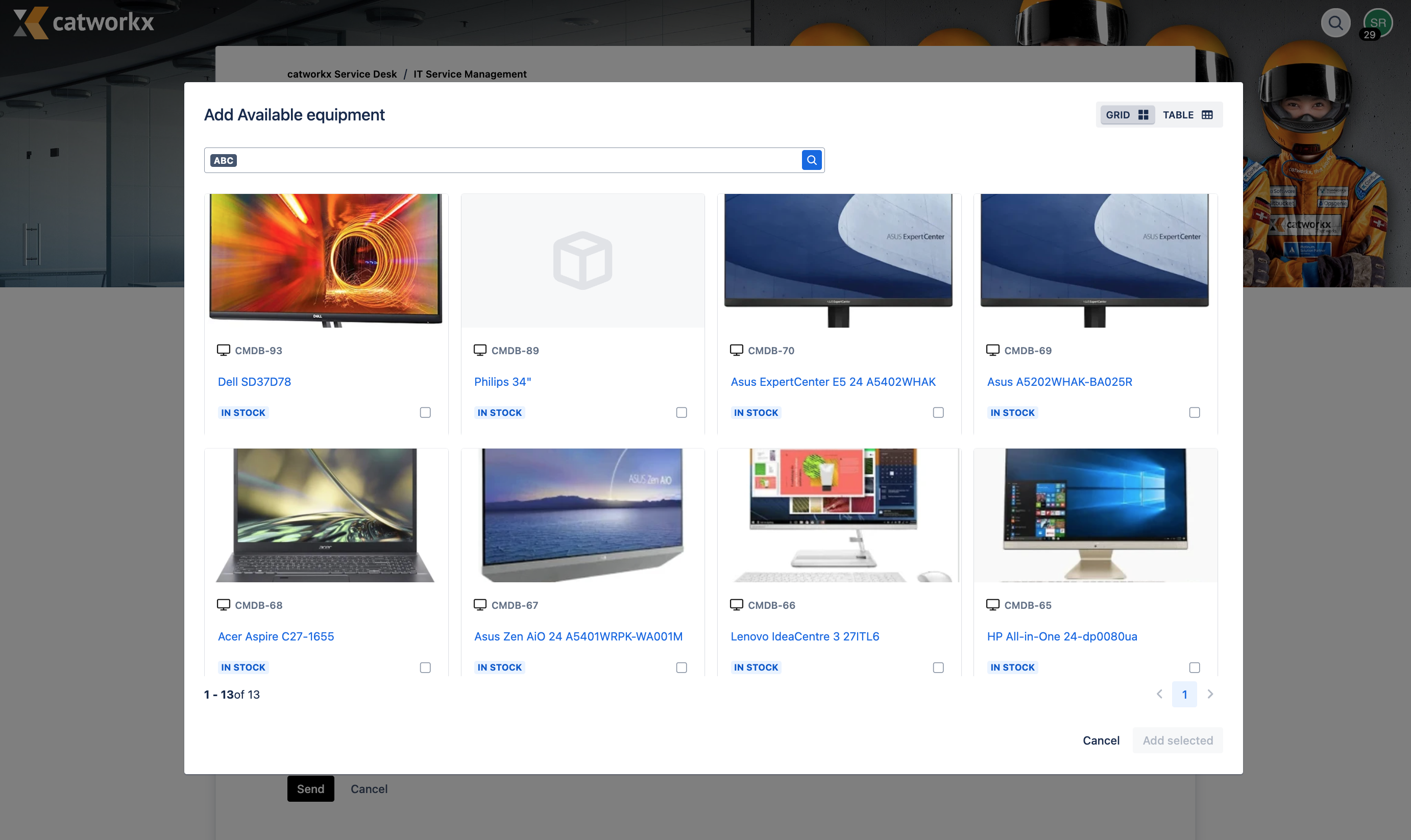Open IT Service Management breadcrumb link
Screen dimensions: 1411x840
[x=470, y=73]
